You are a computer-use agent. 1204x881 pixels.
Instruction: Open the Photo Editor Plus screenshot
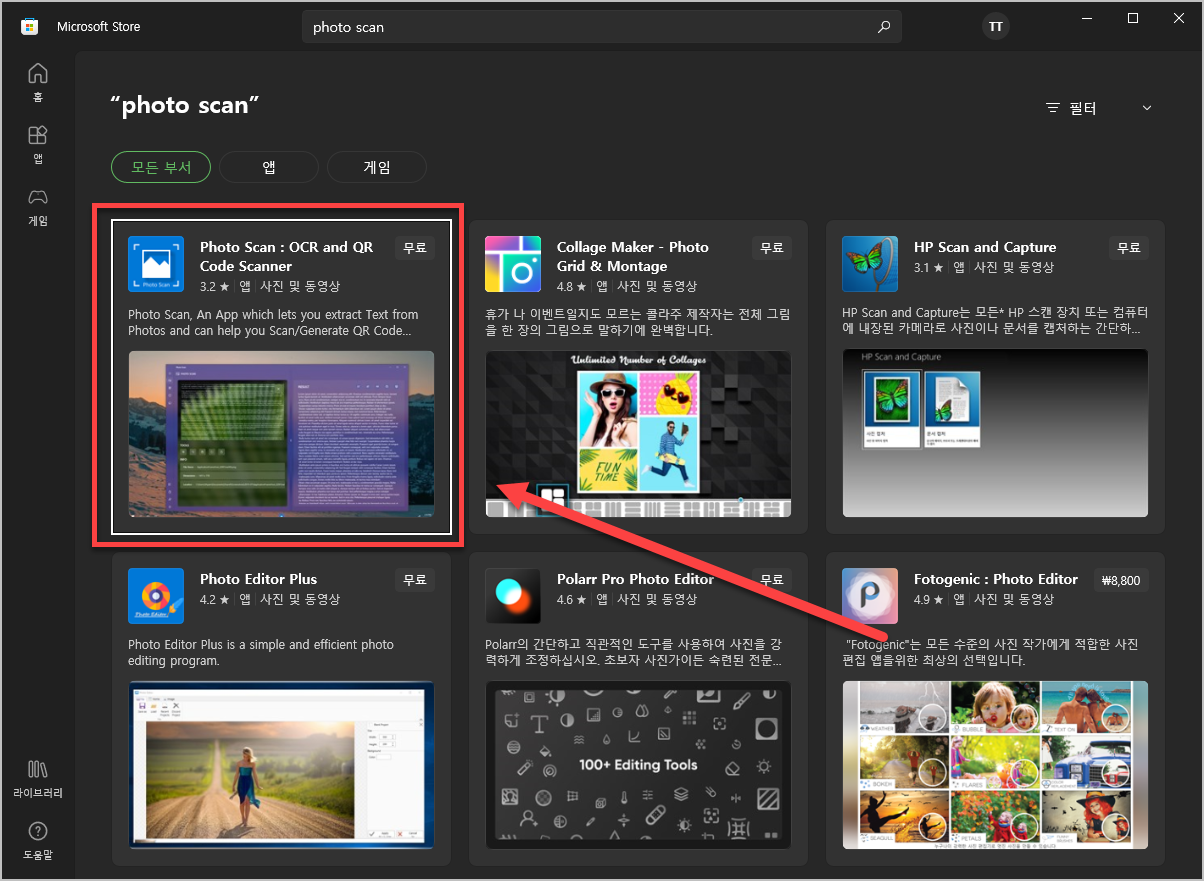[x=281, y=766]
